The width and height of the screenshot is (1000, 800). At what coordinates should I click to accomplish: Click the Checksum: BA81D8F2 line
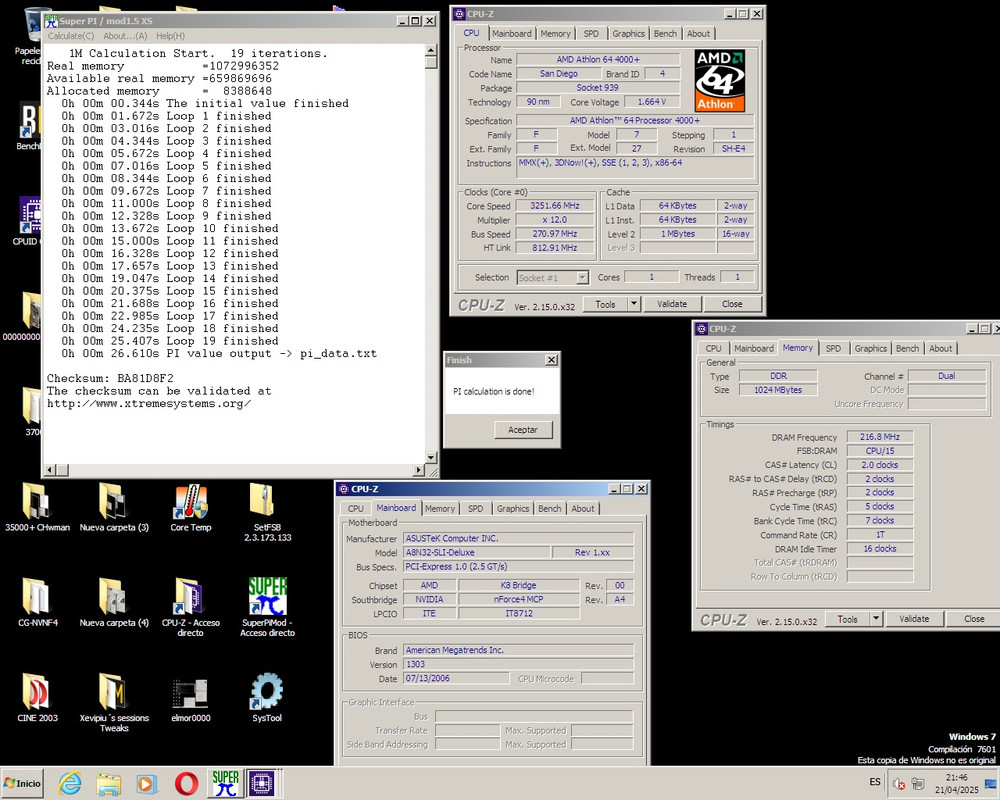pyautogui.click(x=110, y=378)
